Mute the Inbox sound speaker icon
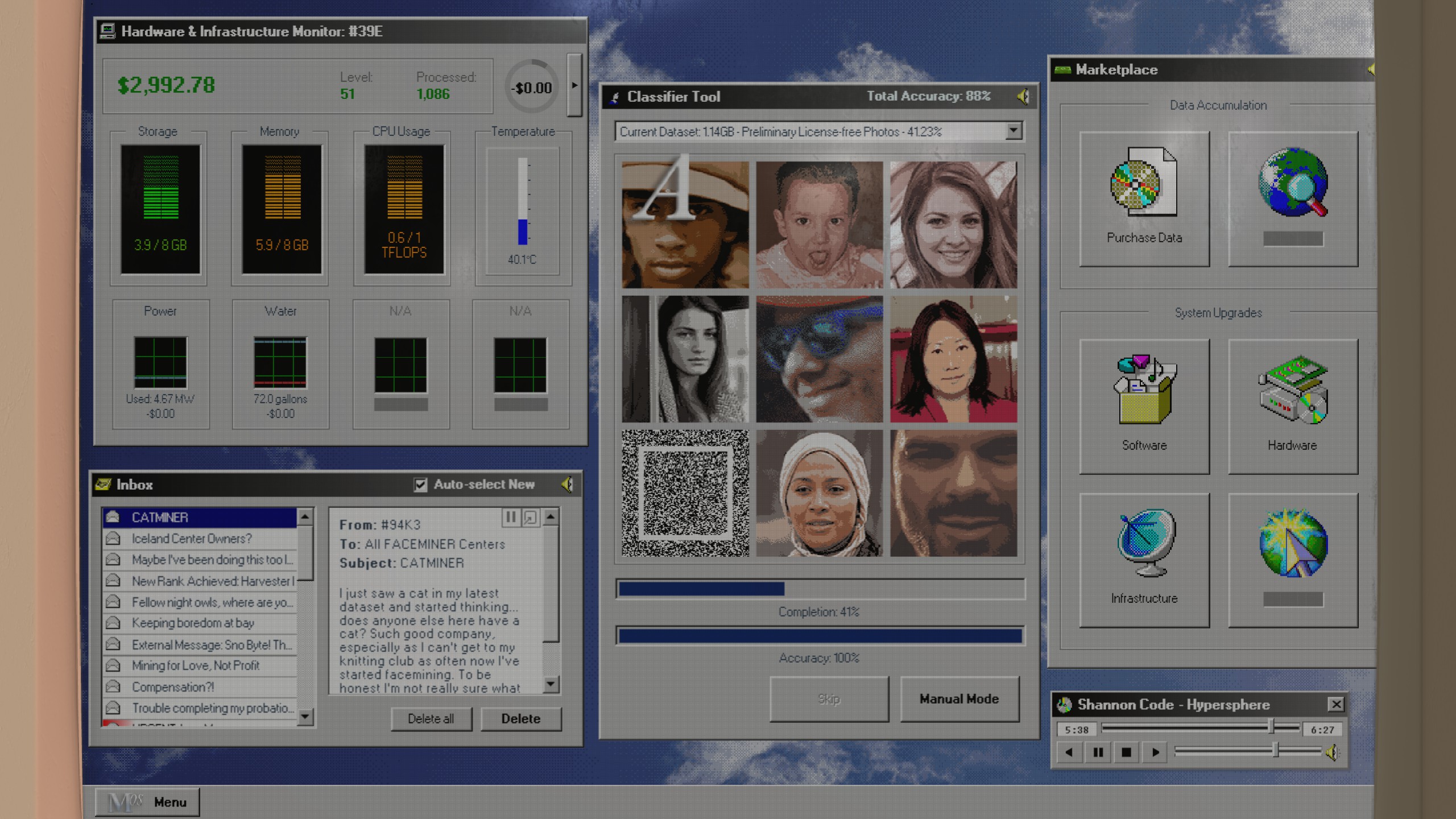The width and height of the screenshot is (1456, 819). click(567, 485)
